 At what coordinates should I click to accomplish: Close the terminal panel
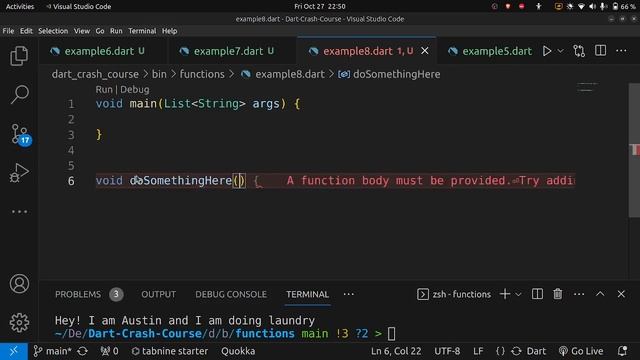pyautogui.click(x=621, y=294)
